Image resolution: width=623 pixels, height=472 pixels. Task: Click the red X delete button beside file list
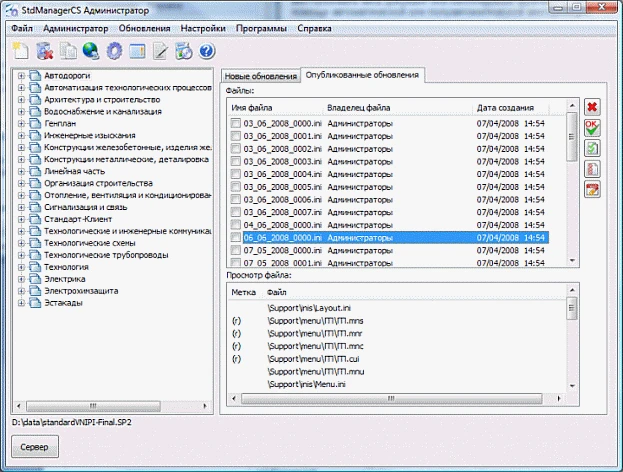click(592, 106)
